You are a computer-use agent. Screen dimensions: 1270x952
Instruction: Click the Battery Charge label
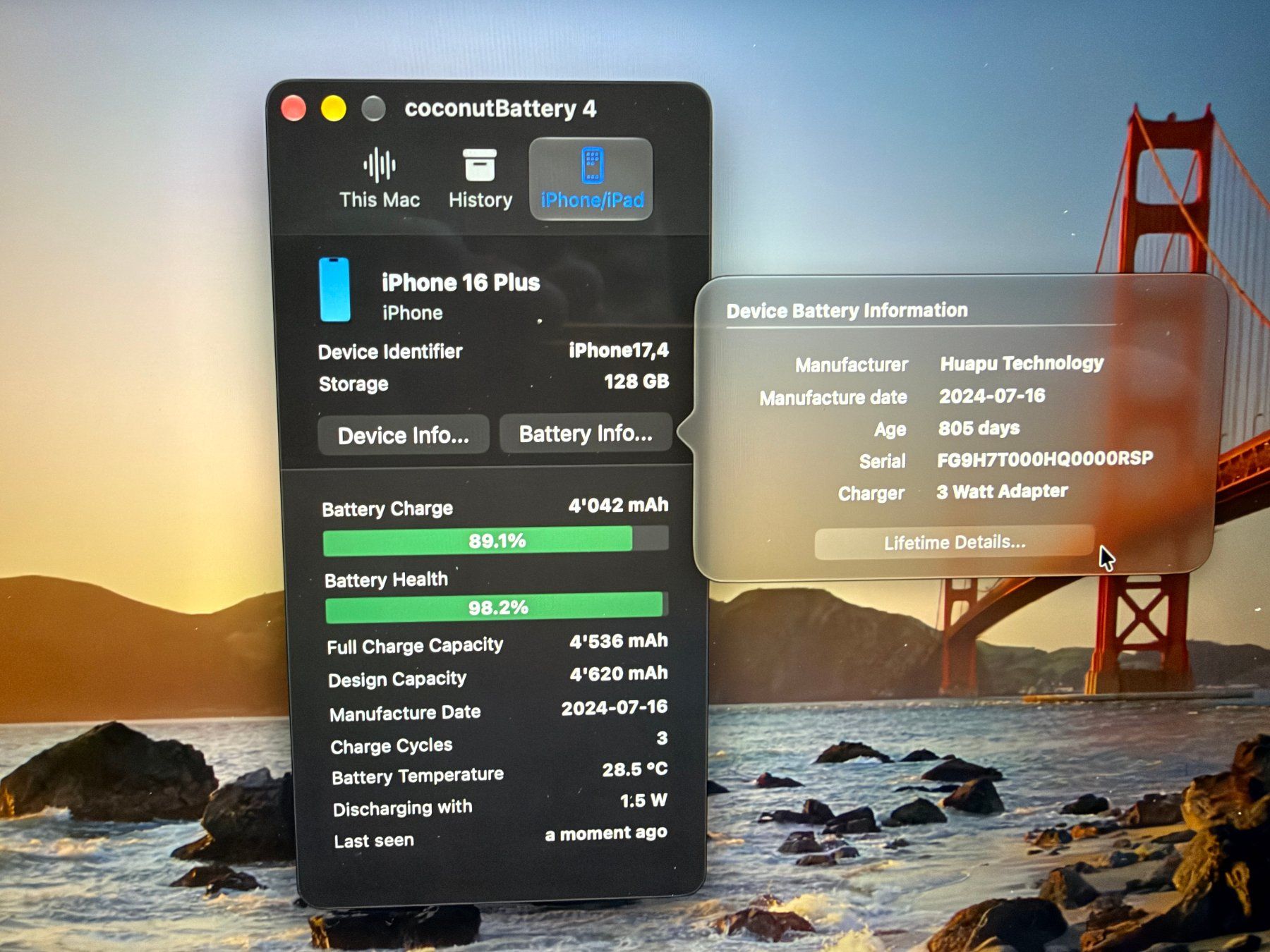point(387,508)
